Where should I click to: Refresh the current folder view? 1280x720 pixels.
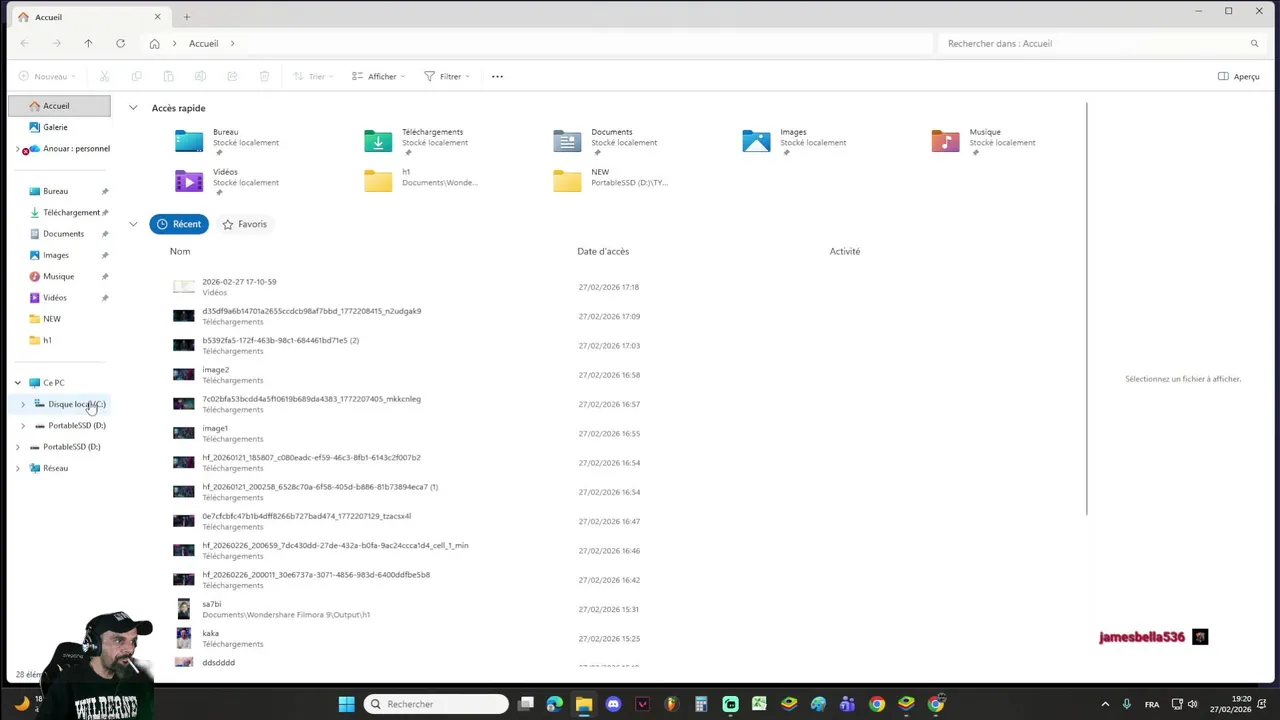(x=120, y=43)
